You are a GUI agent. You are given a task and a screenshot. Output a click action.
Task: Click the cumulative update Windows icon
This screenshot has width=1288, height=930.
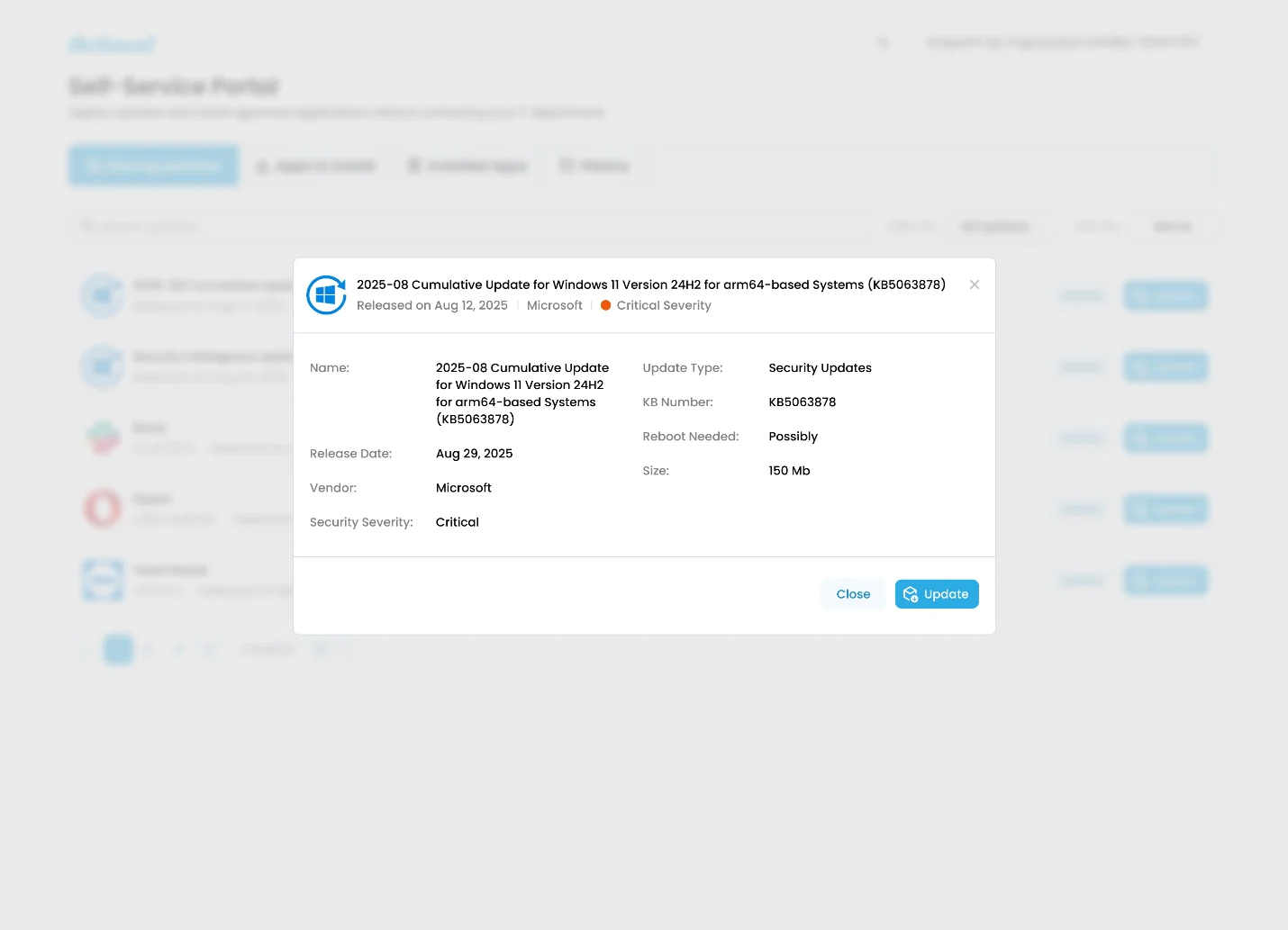pos(103,295)
